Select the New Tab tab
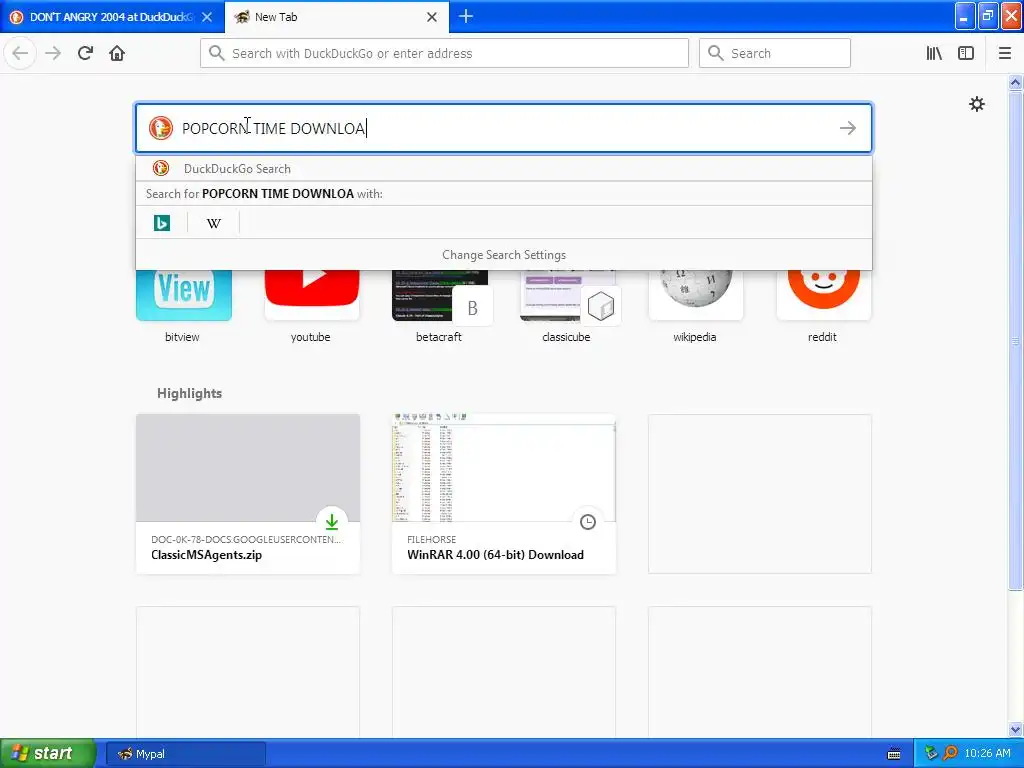This screenshot has height=768, width=1024. tap(337, 17)
